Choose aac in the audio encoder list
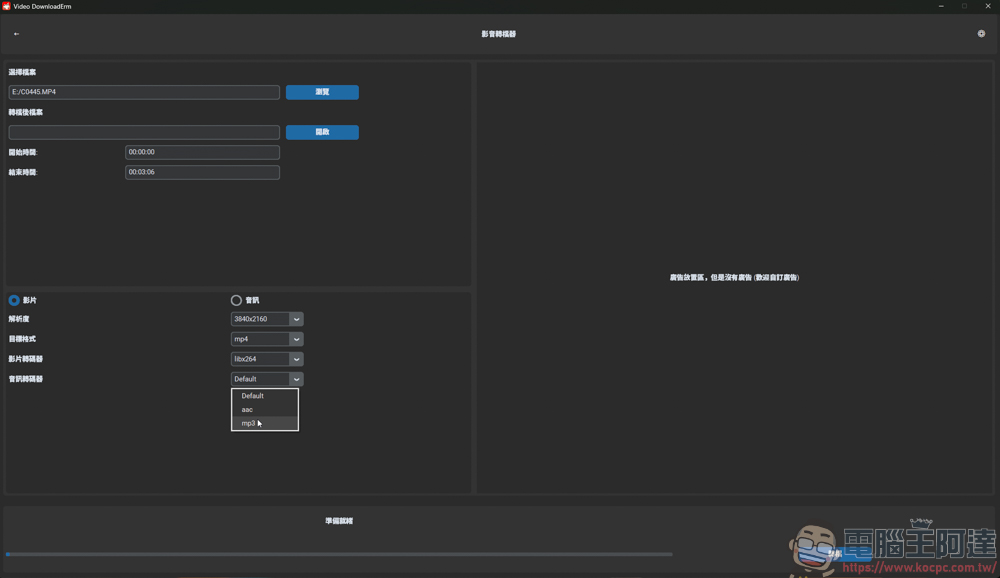The width and height of the screenshot is (1000, 578). 265,410
